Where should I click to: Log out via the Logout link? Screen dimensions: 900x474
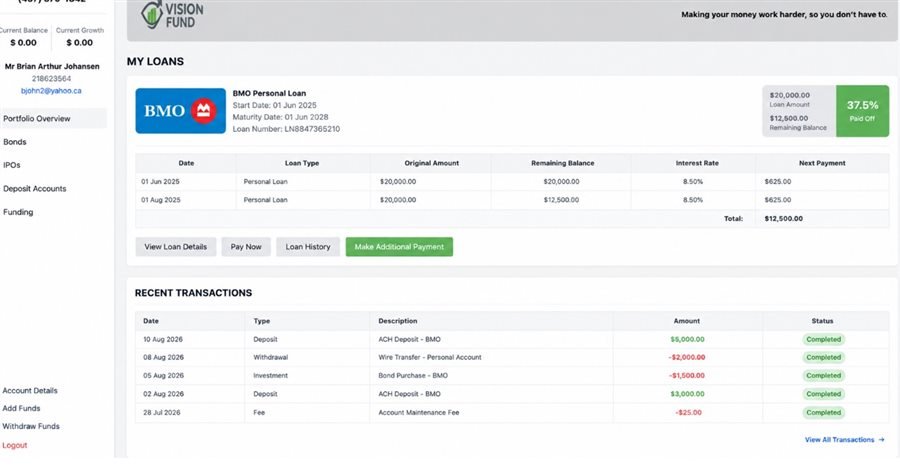[x=15, y=445]
